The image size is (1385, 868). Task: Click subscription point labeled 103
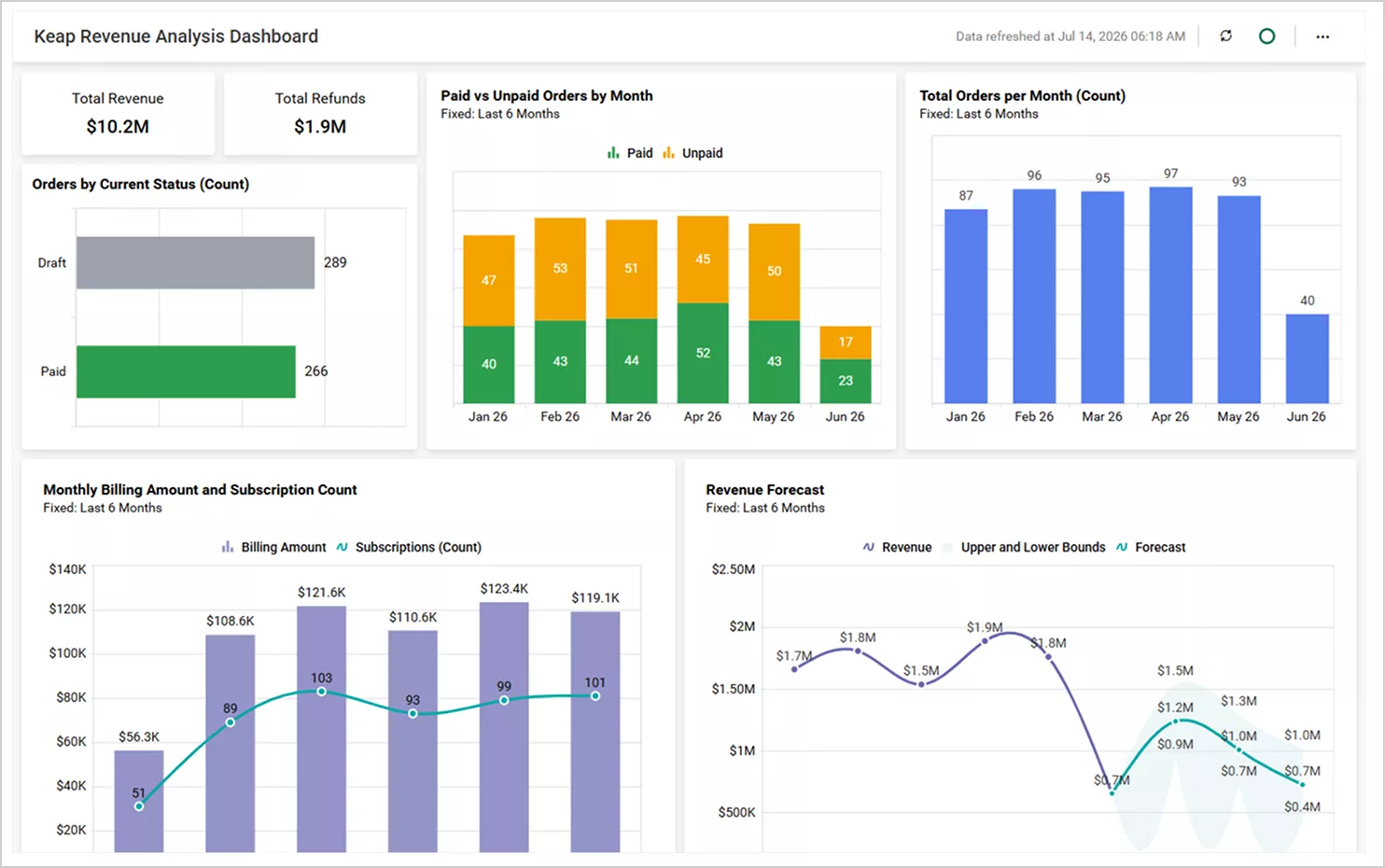point(321,692)
